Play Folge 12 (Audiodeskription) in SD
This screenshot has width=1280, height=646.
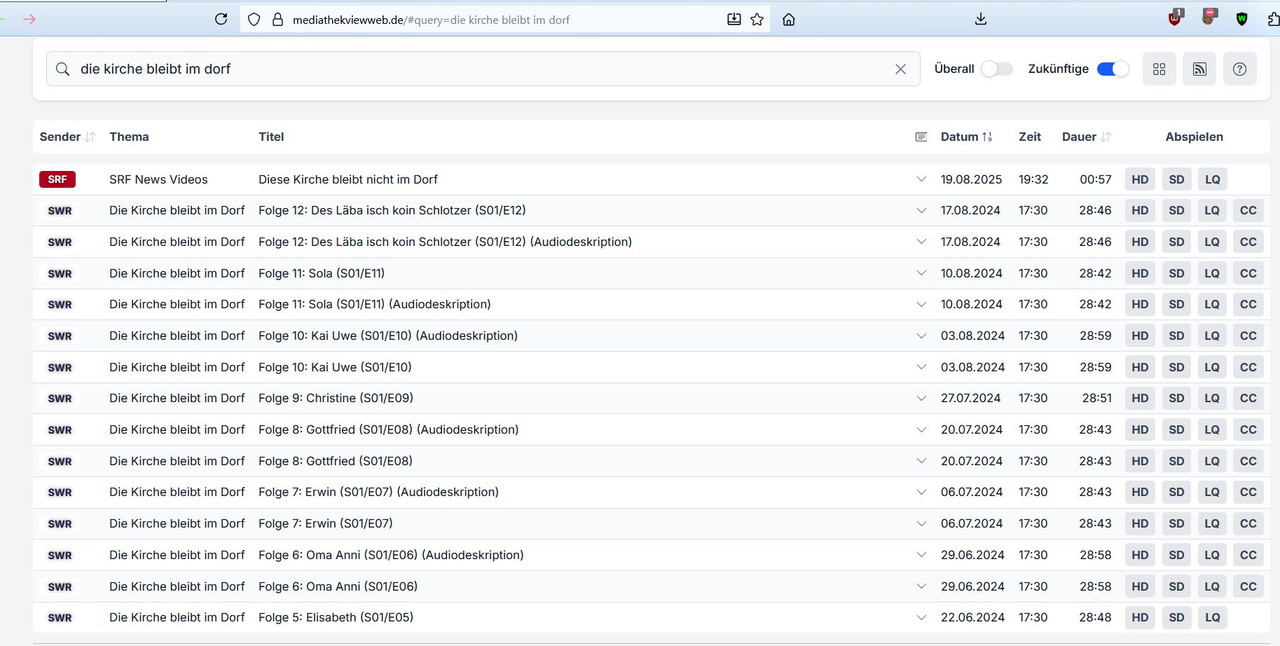1176,242
